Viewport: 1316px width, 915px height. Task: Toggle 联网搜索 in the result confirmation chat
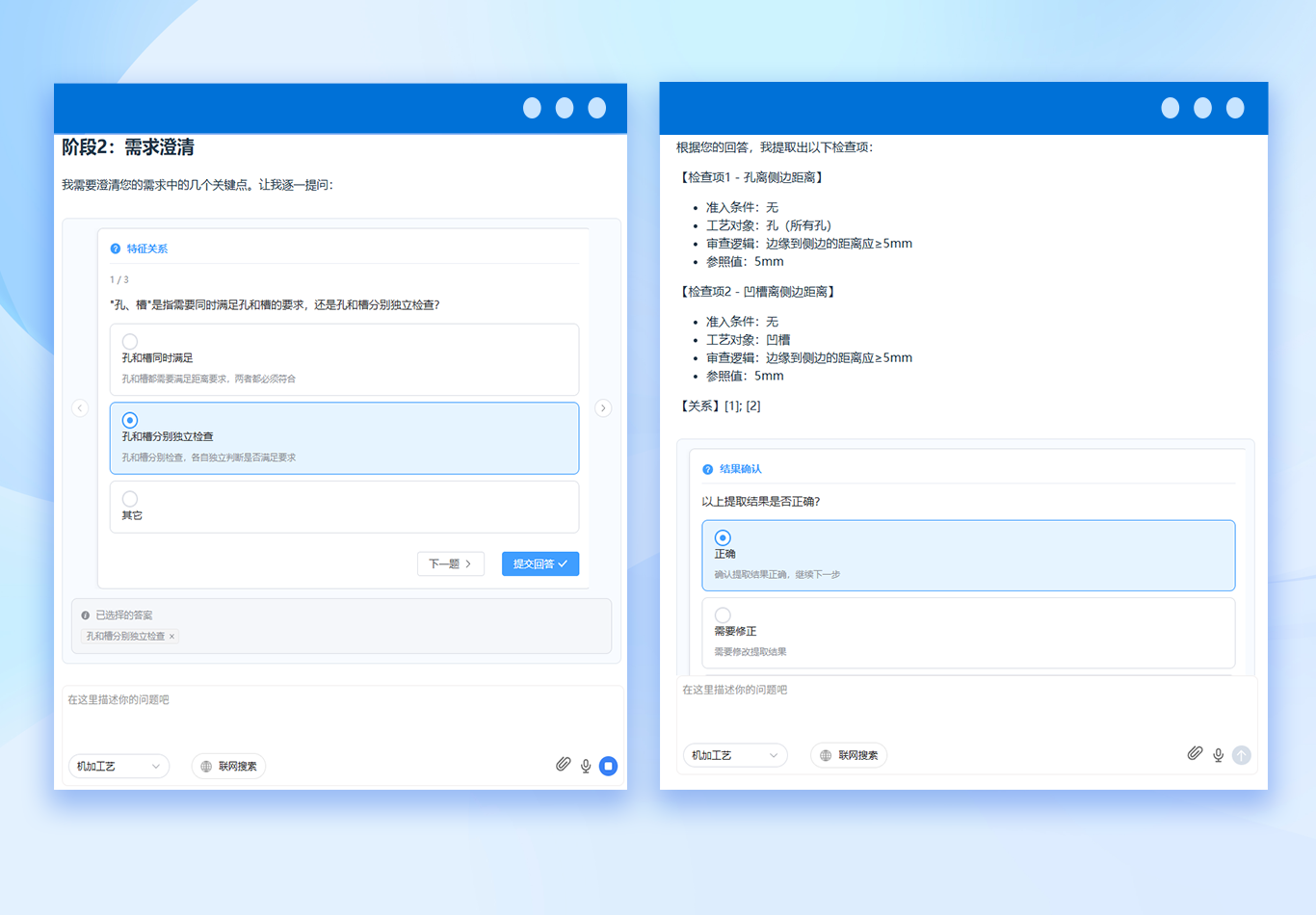(849, 756)
